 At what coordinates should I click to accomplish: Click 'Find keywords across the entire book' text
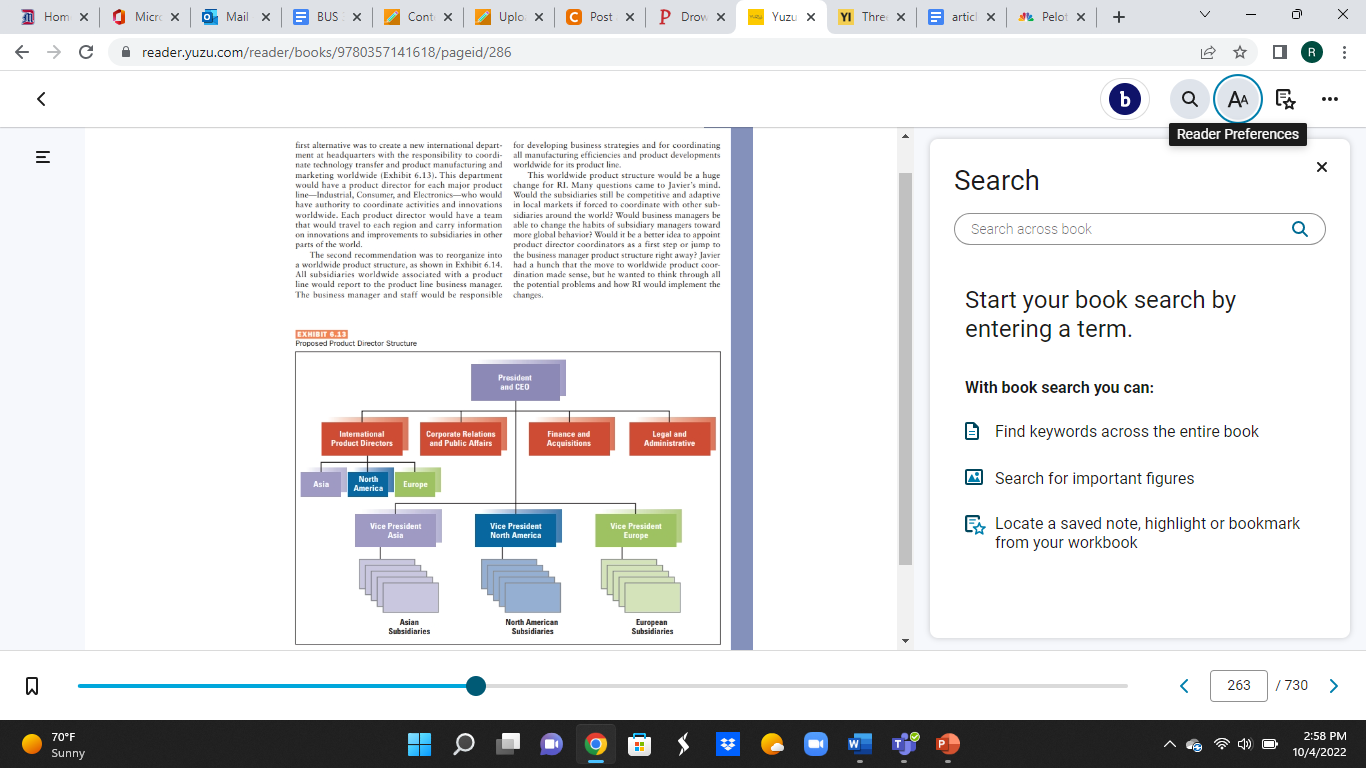[x=1127, y=432]
